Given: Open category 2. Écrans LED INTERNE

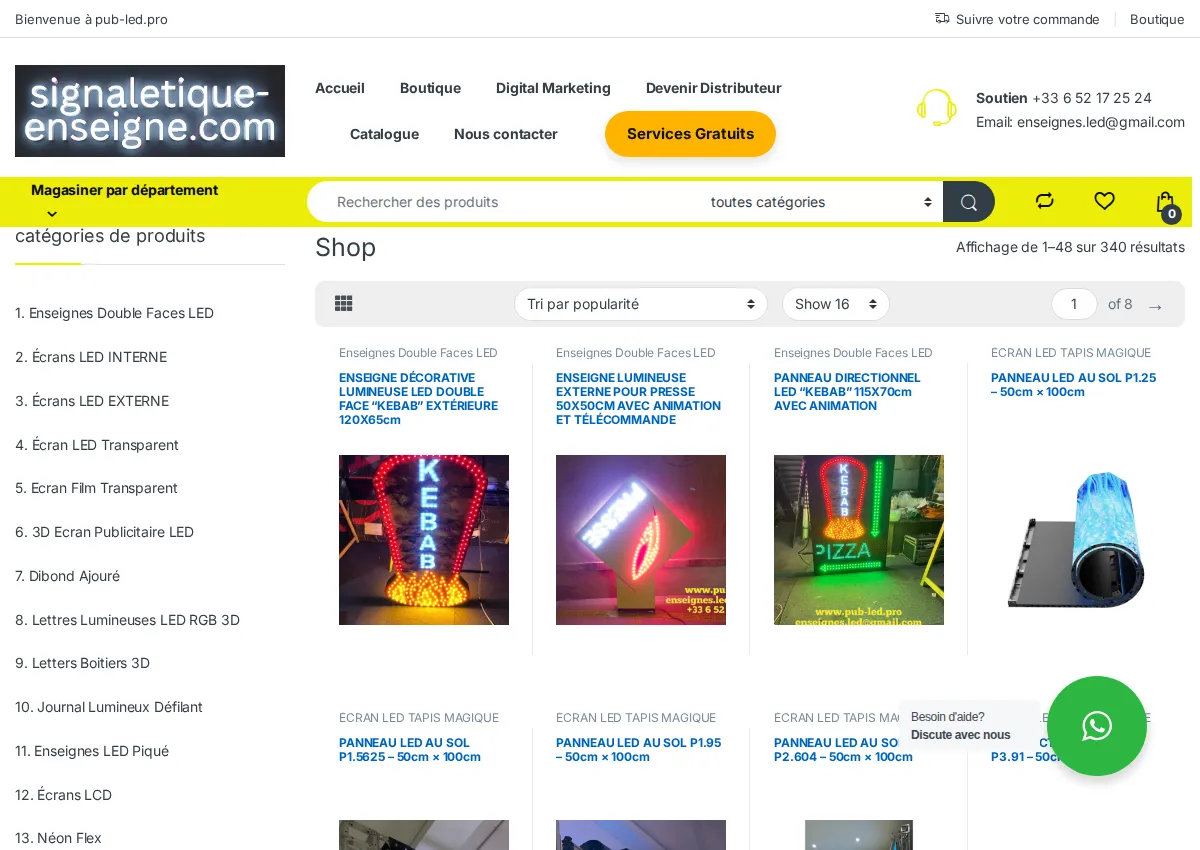Looking at the screenshot, I should pyautogui.click(x=91, y=357).
